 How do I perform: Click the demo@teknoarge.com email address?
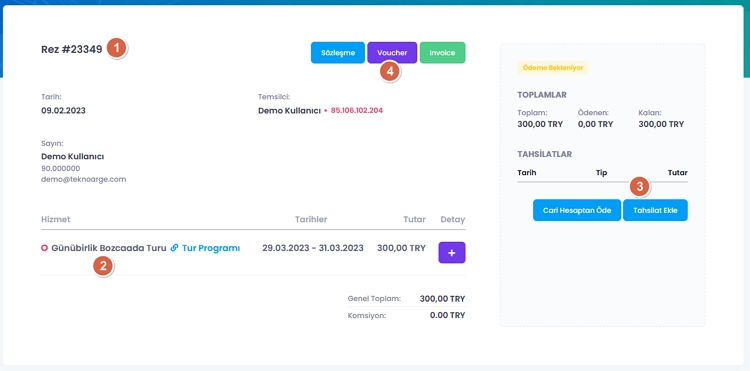click(x=84, y=180)
